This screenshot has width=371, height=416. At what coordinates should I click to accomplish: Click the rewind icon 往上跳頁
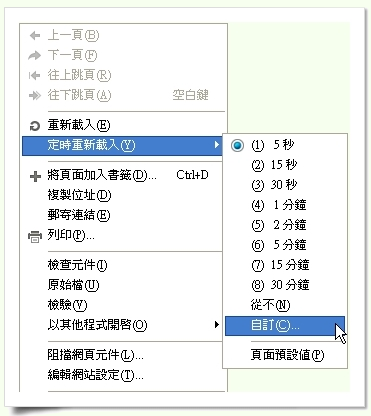point(35,75)
